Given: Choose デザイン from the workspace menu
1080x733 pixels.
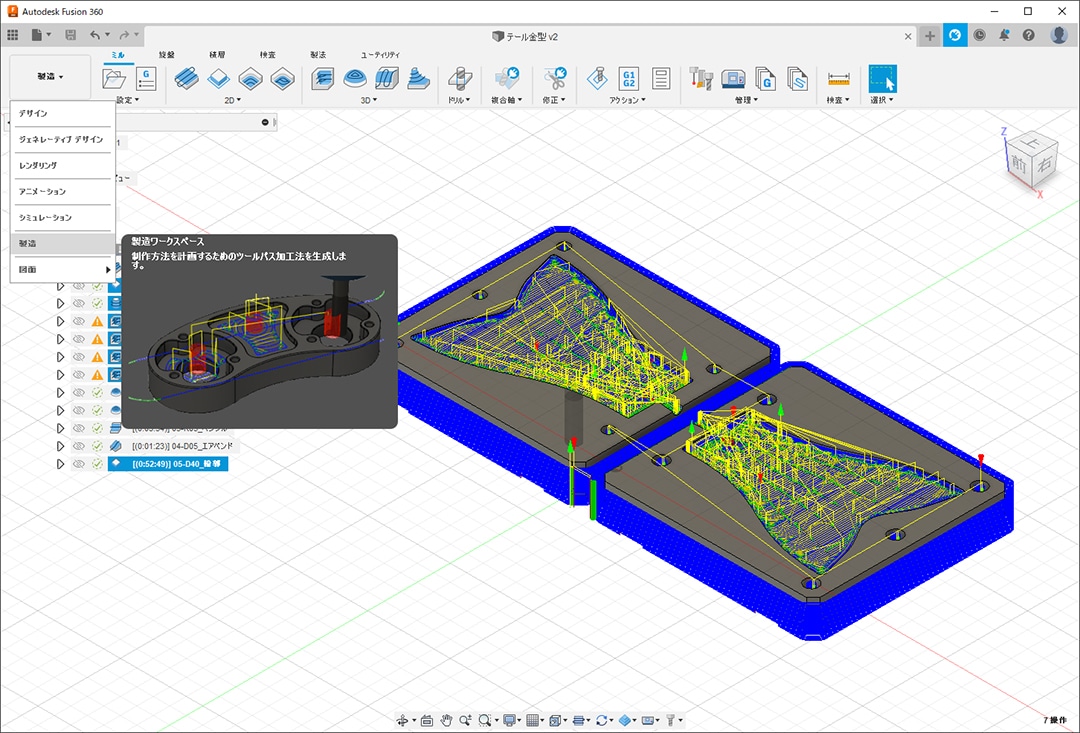Looking at the screenshot, I should (x=33, y=114).
